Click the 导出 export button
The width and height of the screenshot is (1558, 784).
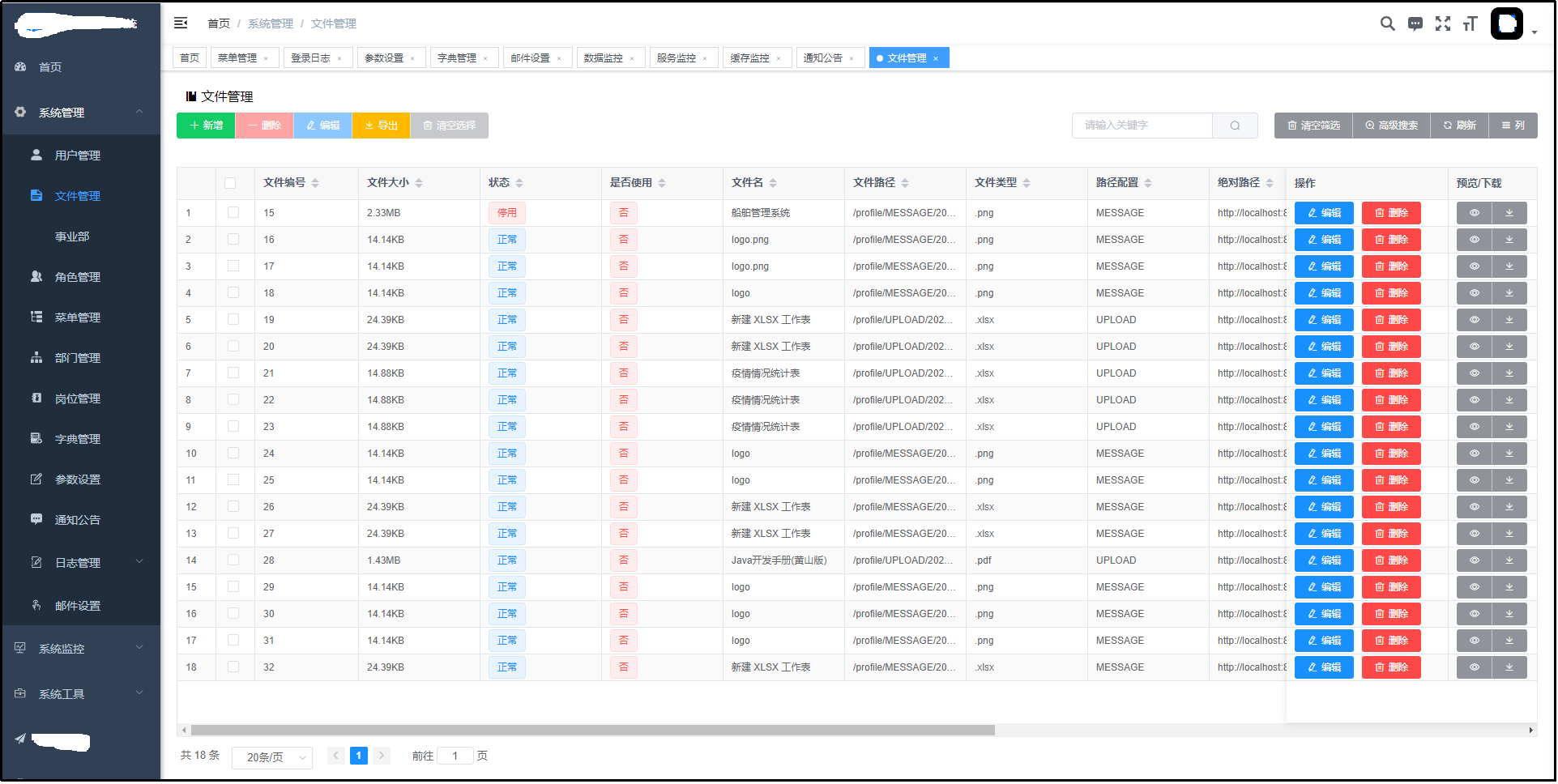tap(381, 126)
